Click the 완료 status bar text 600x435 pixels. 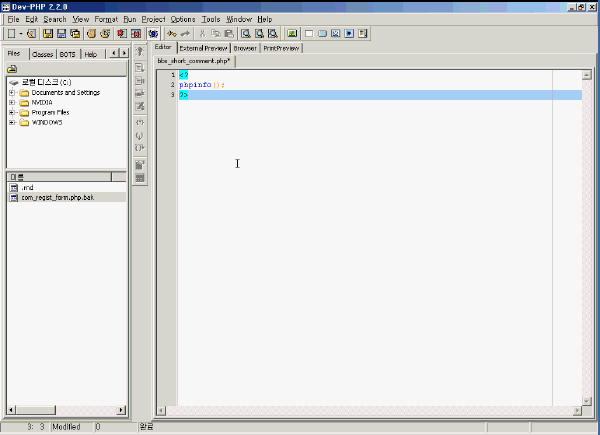click(147, 427)
